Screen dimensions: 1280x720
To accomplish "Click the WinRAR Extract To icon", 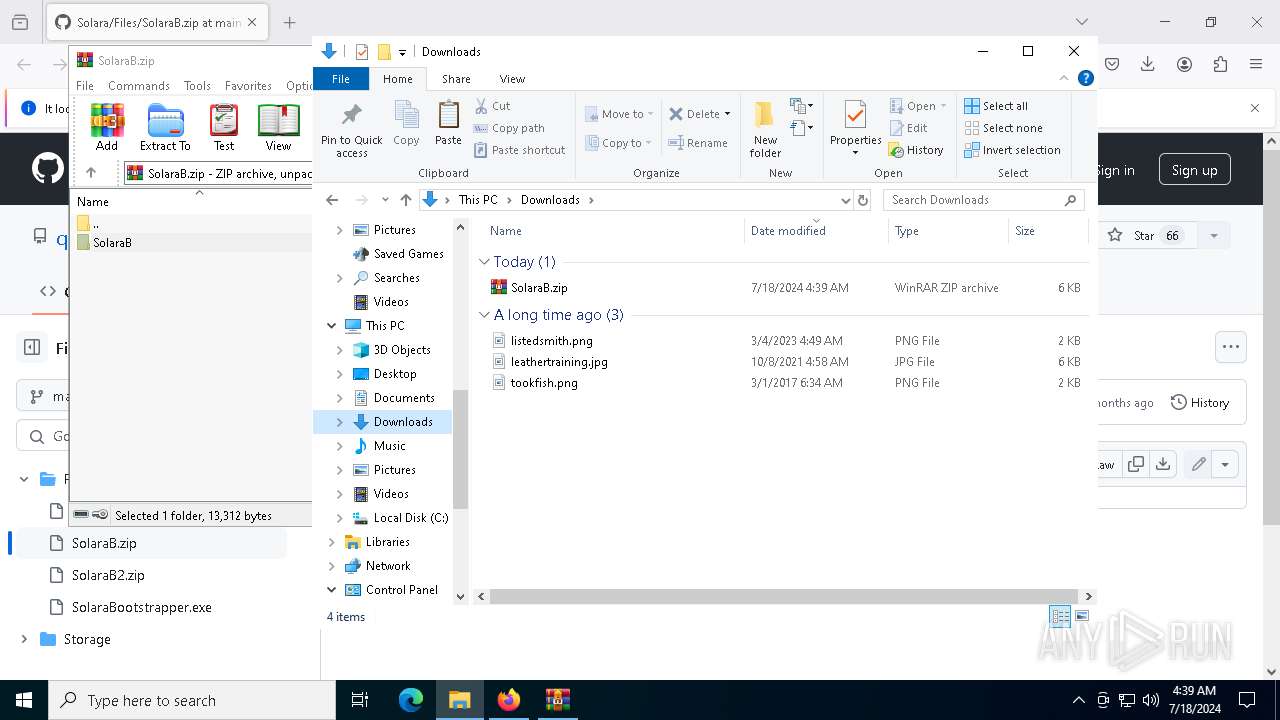I will pyautogui.click(x=165, y=127).
